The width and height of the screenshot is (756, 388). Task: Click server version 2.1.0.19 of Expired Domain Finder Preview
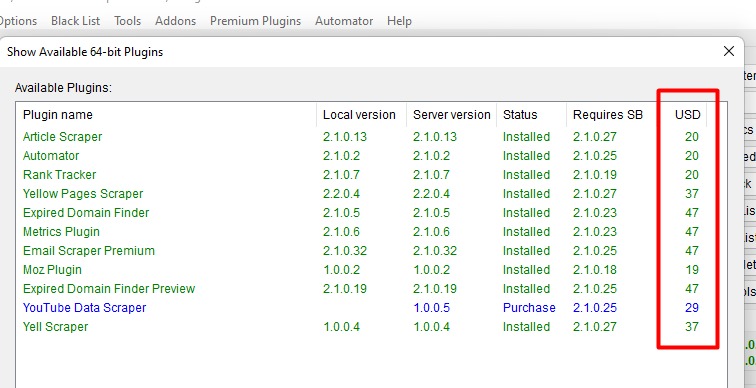click(x=435, y=289)
